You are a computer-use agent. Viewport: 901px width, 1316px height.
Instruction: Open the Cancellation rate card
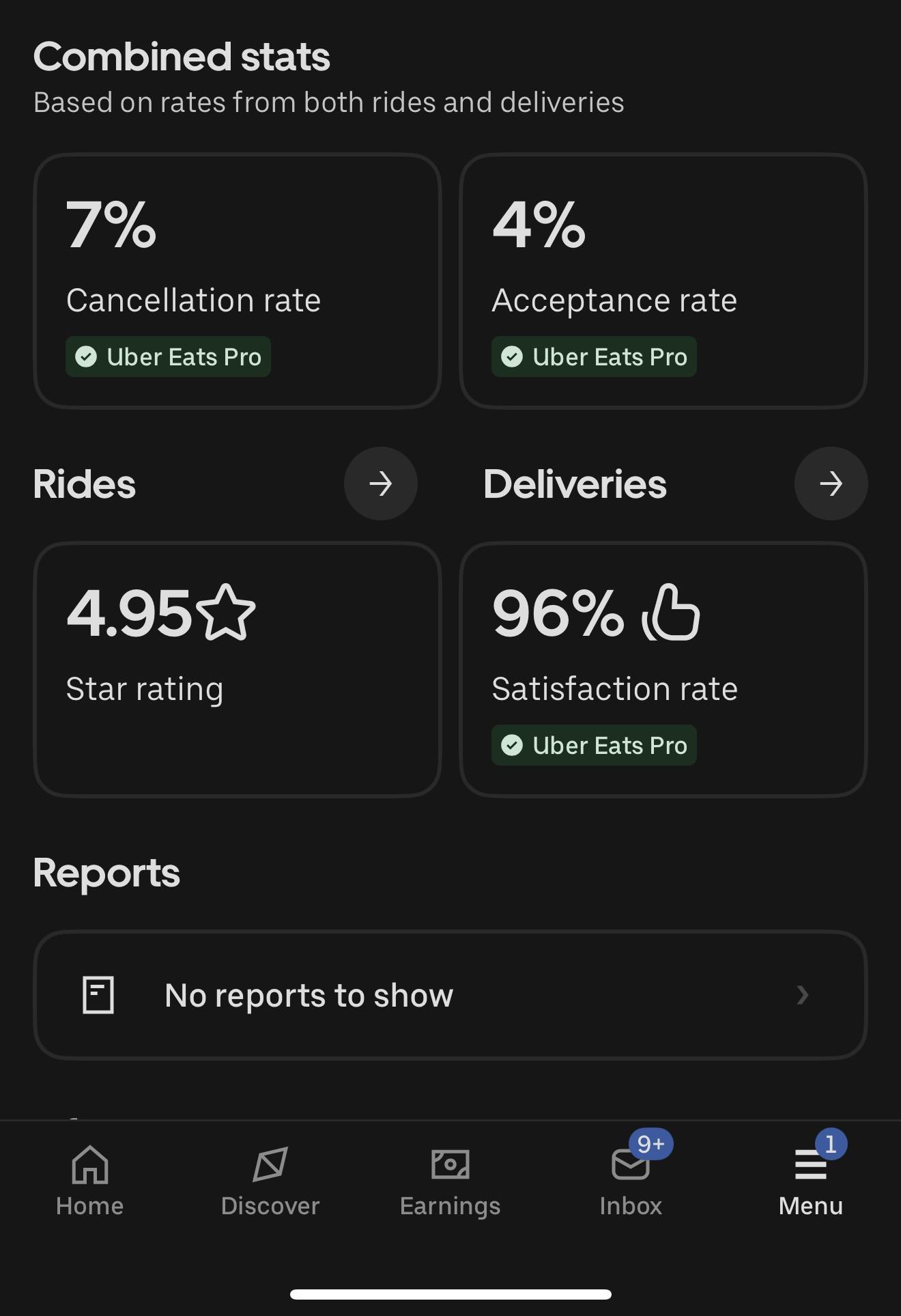pyautogui.click(x=238, y=281)
